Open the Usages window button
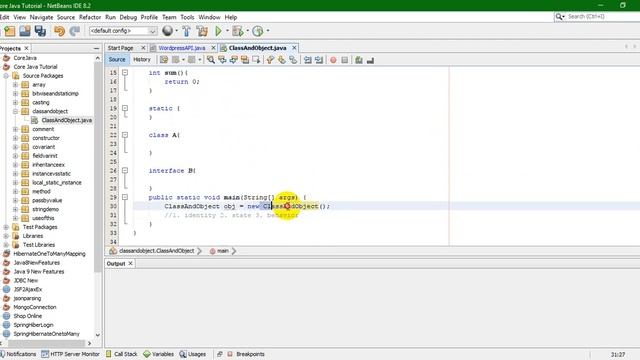 pyautogui.click(x=193, y=354)
